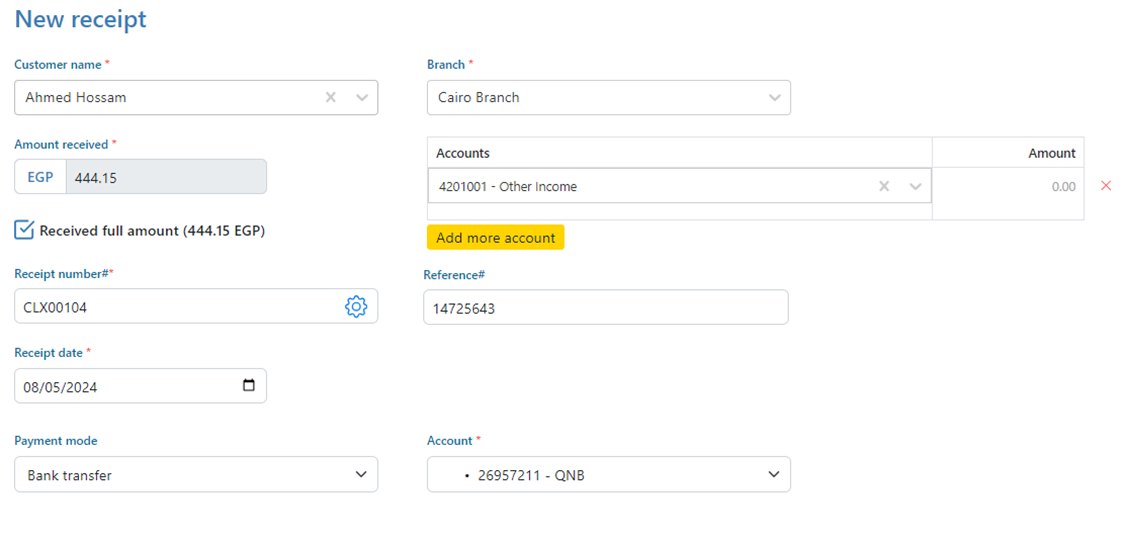Screen dimensions: 1125x546
Task: Click the Amount received field
Action: (165, 177)
